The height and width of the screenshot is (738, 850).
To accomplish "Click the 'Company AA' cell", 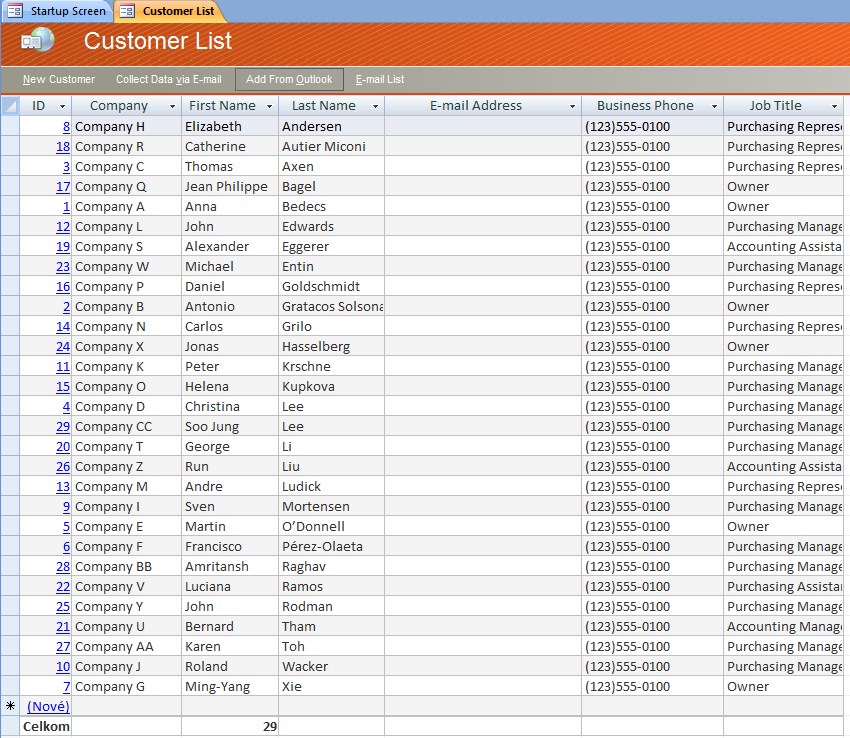I will pos(126,646).
